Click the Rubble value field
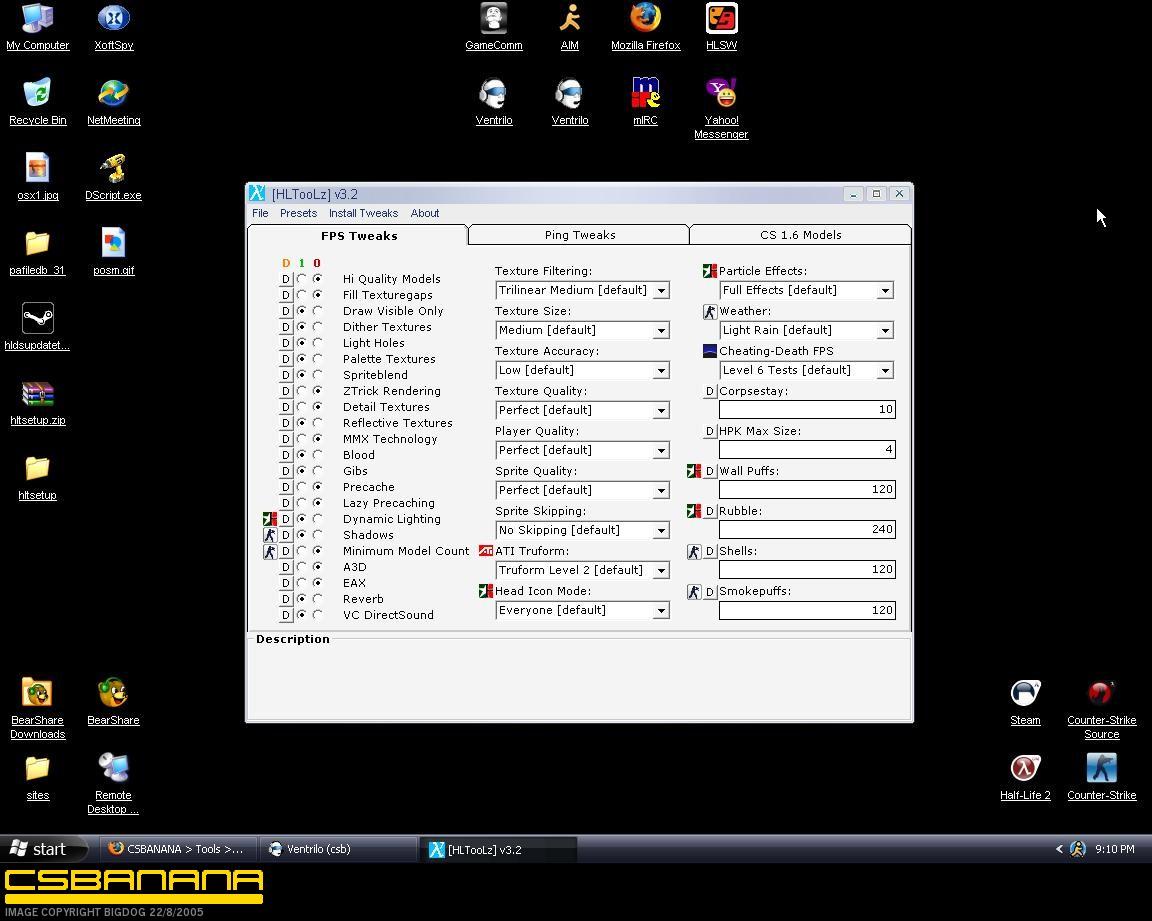The height and width of the screenshot is (921, 1152). pyautogui.click(x=807, y=530)
